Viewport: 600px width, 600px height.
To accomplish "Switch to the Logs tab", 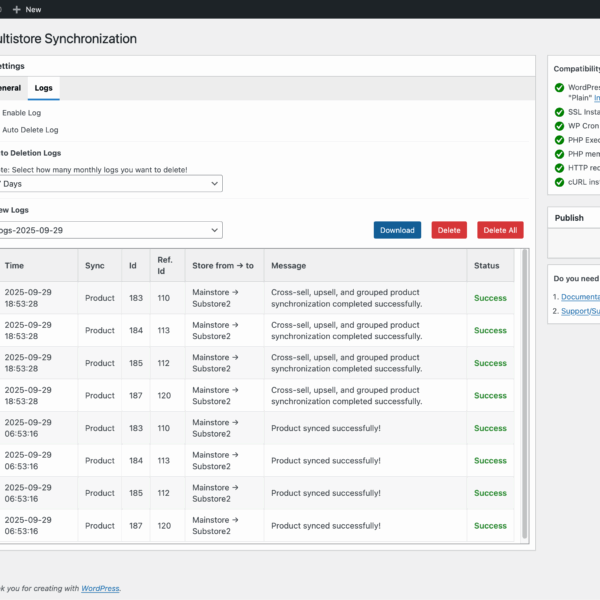I will (x=44, y=88).
